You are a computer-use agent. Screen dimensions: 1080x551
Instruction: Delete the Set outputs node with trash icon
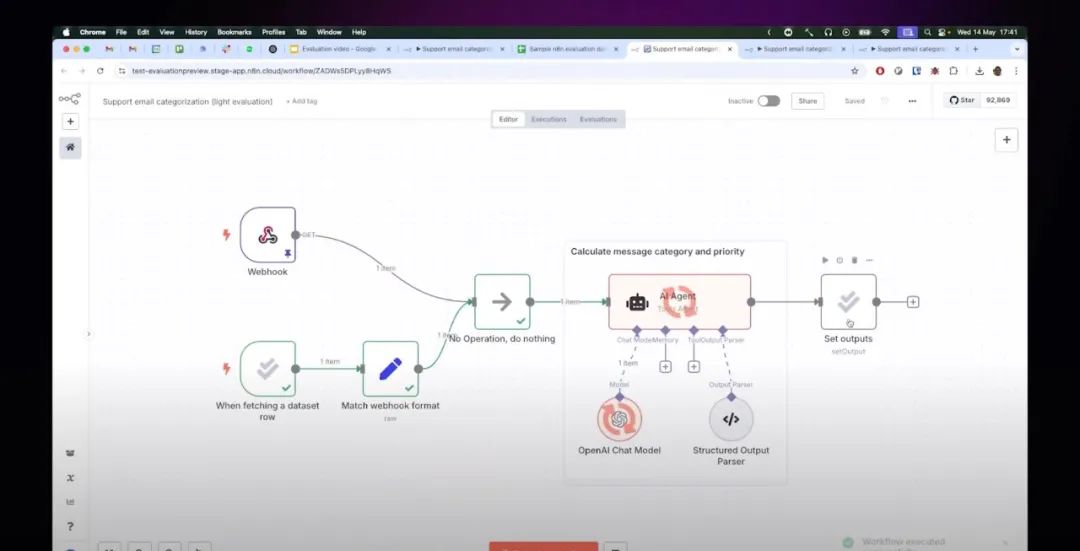[x=854, y=260]
